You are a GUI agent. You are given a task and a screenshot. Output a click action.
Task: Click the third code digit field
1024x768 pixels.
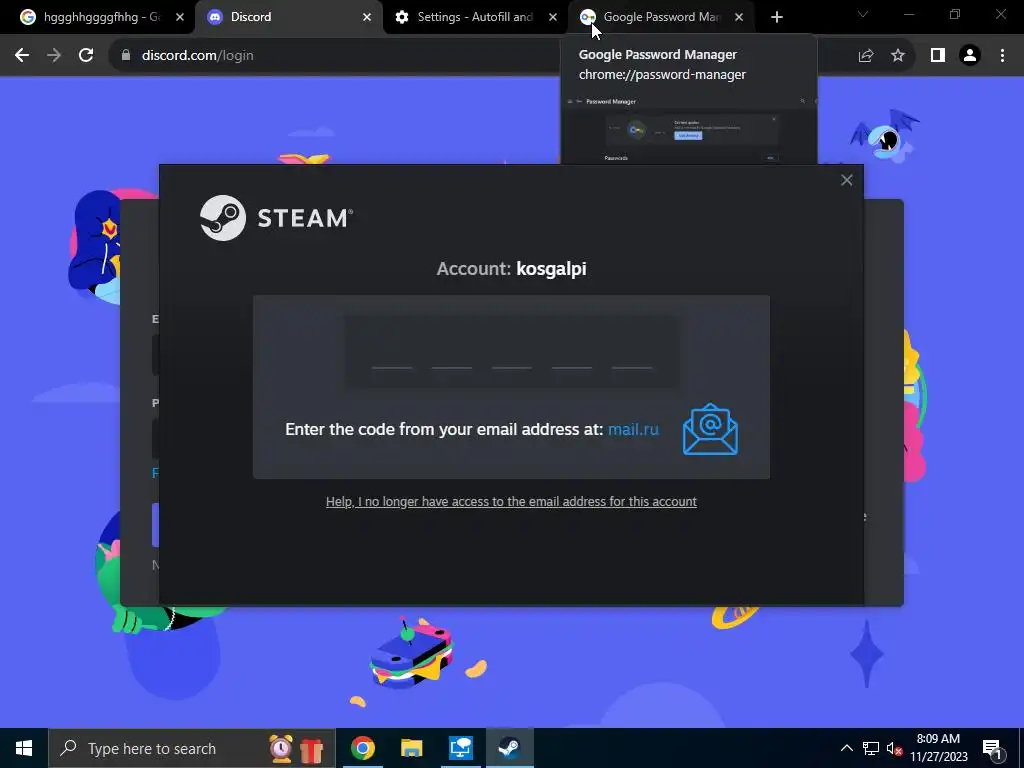pos(511,353)
